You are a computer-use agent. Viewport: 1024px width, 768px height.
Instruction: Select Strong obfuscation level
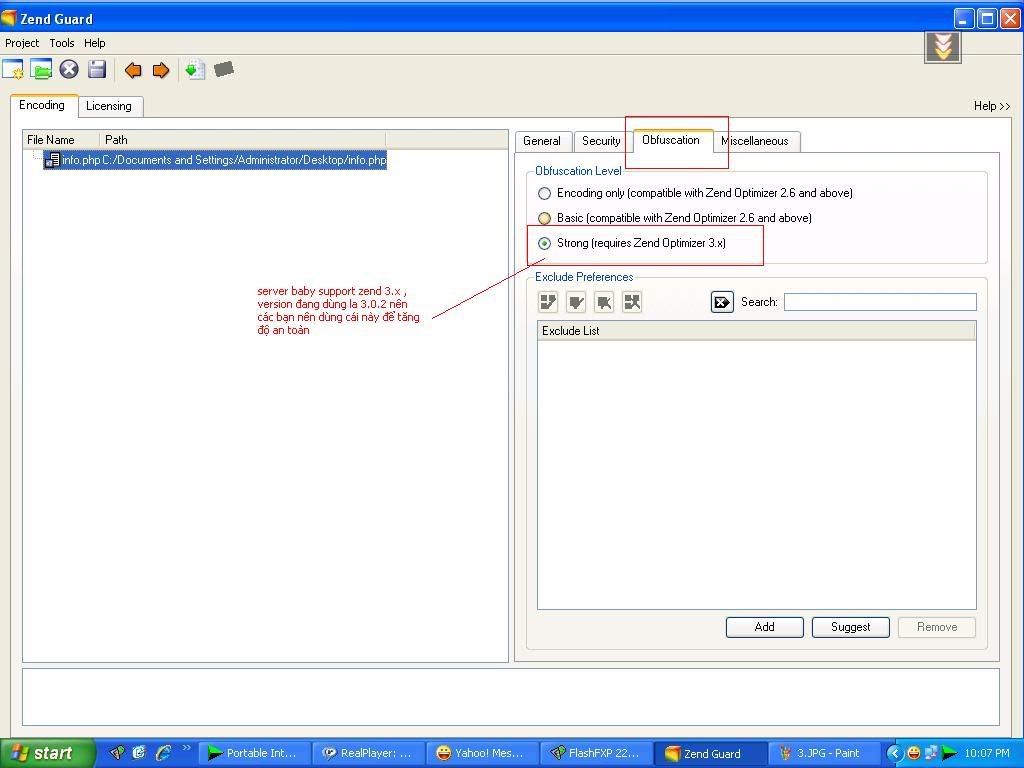[544, 244]
